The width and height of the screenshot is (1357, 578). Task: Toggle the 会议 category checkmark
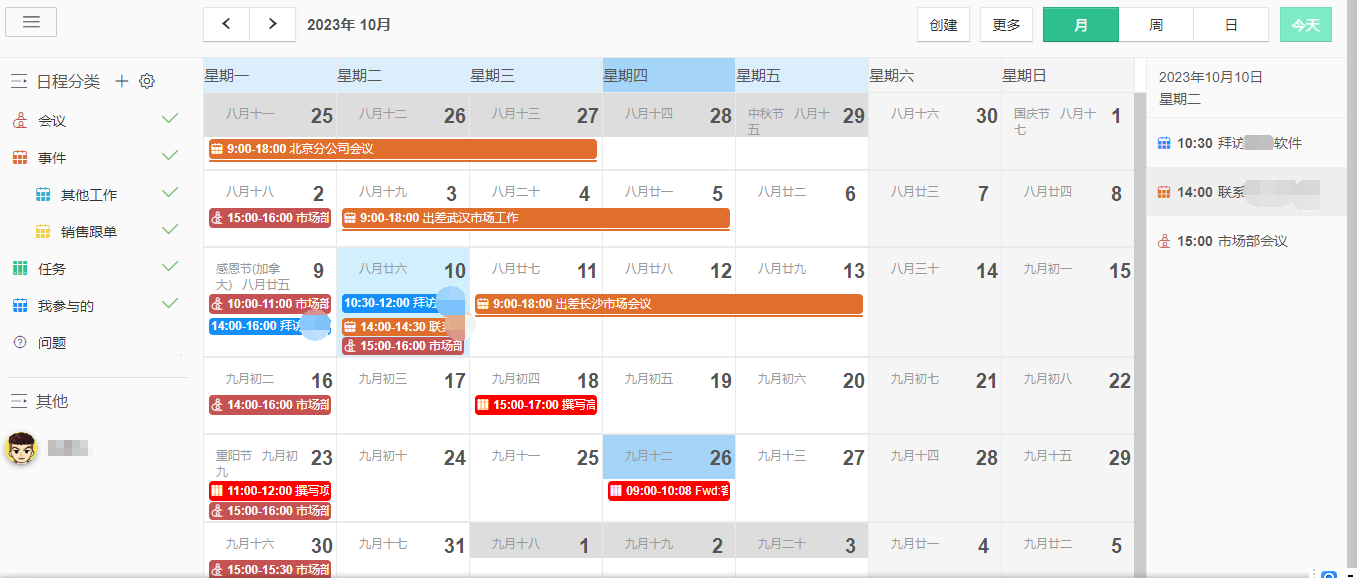point(170,119)
